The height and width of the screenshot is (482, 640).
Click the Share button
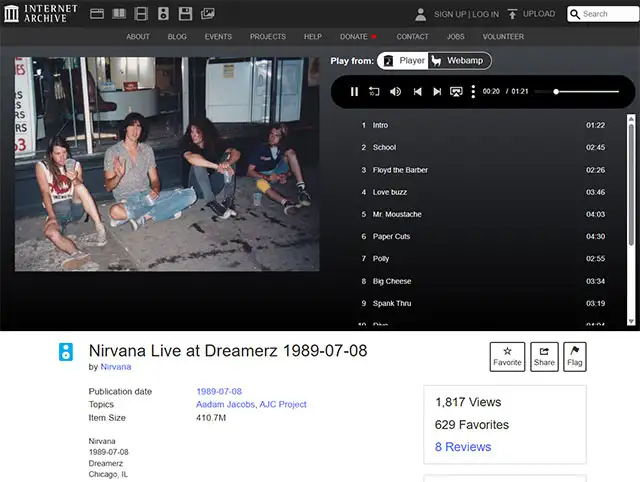click(544, 357)
